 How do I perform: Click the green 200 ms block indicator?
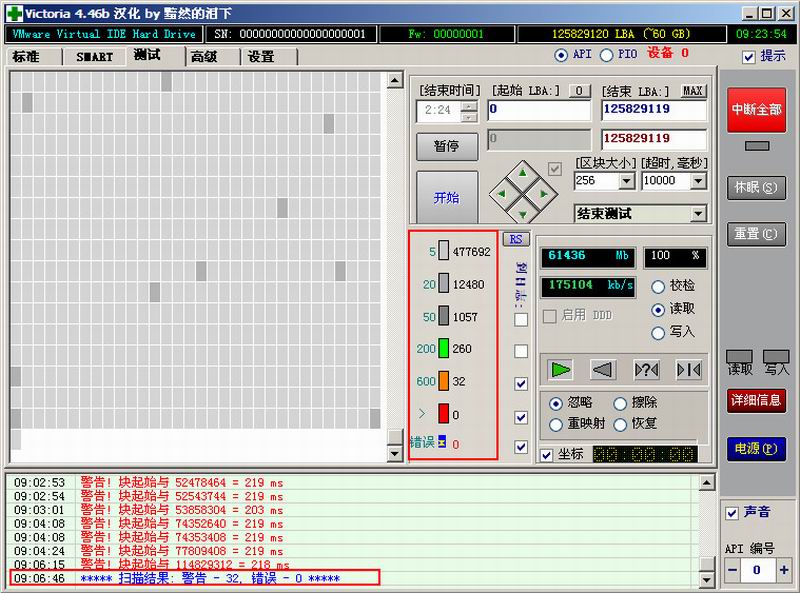443,349
